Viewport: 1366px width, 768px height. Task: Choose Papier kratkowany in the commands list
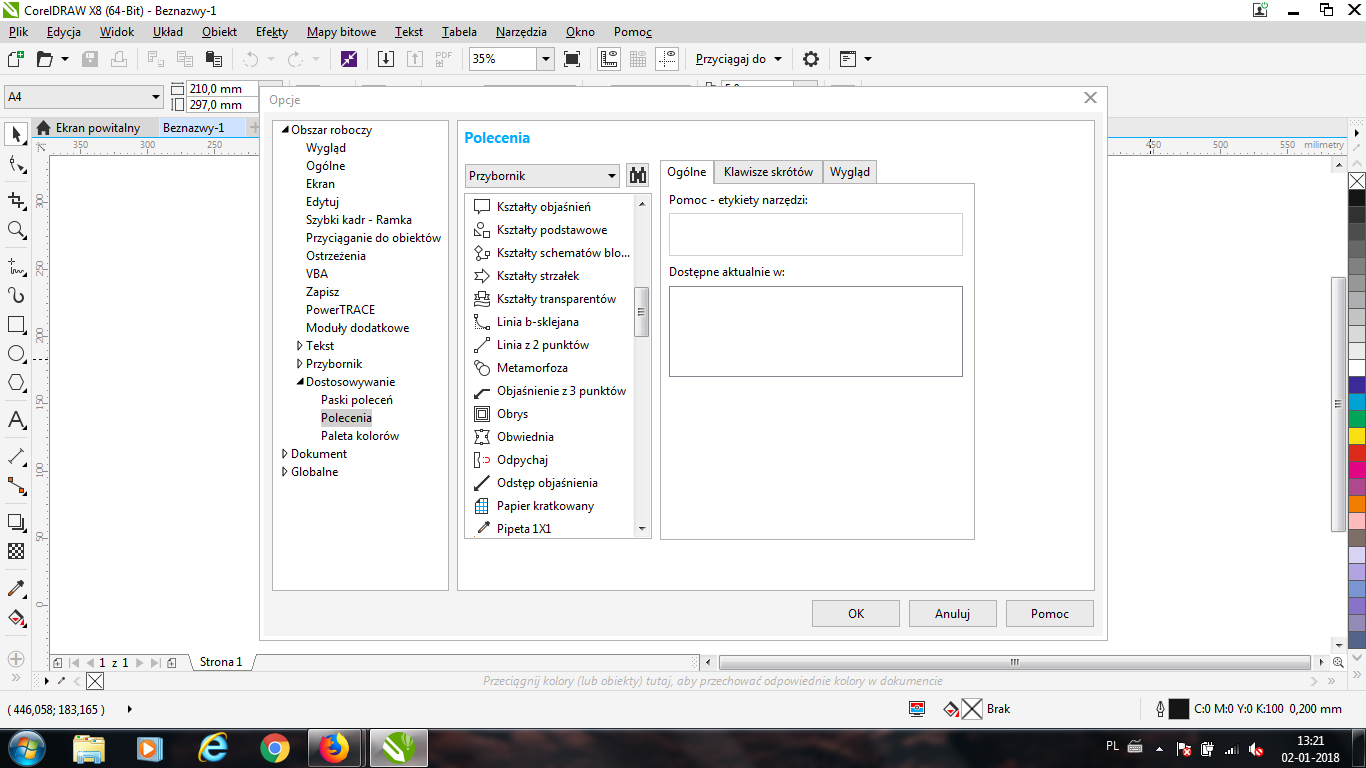point(545,506)
